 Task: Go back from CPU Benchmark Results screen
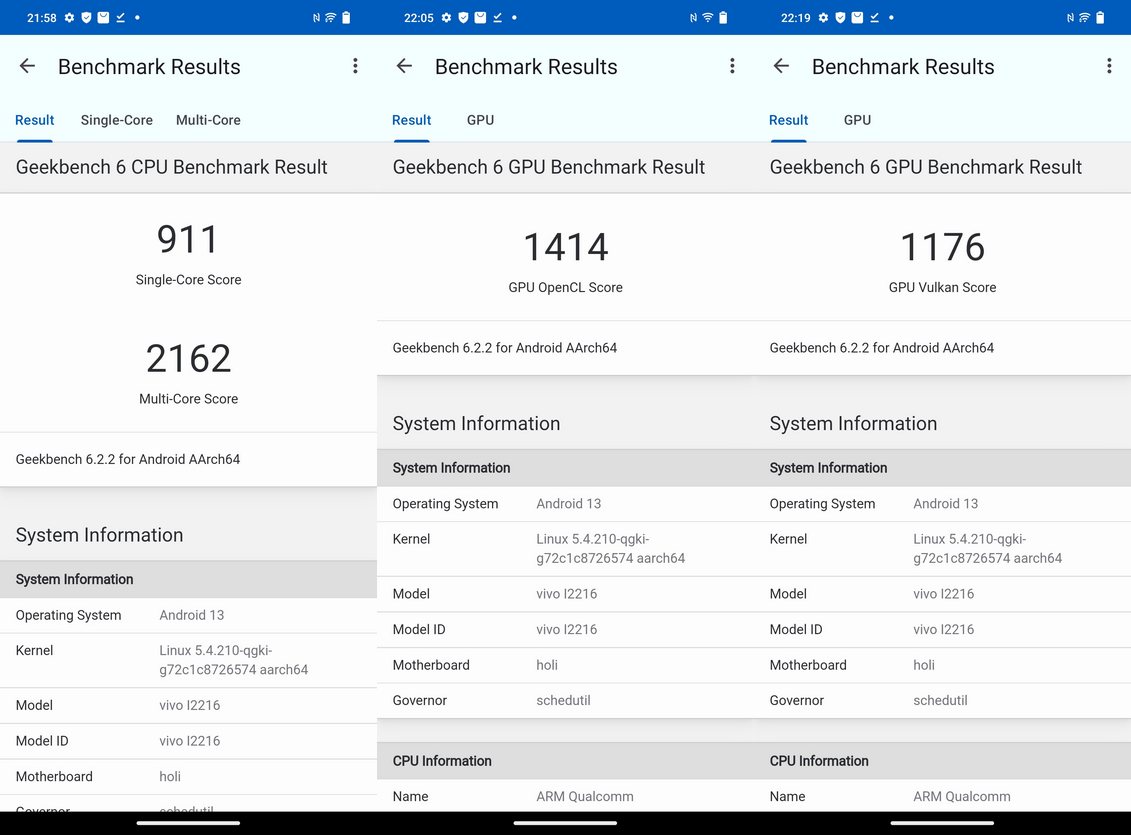pyautogui.click(x=27, y=66)
